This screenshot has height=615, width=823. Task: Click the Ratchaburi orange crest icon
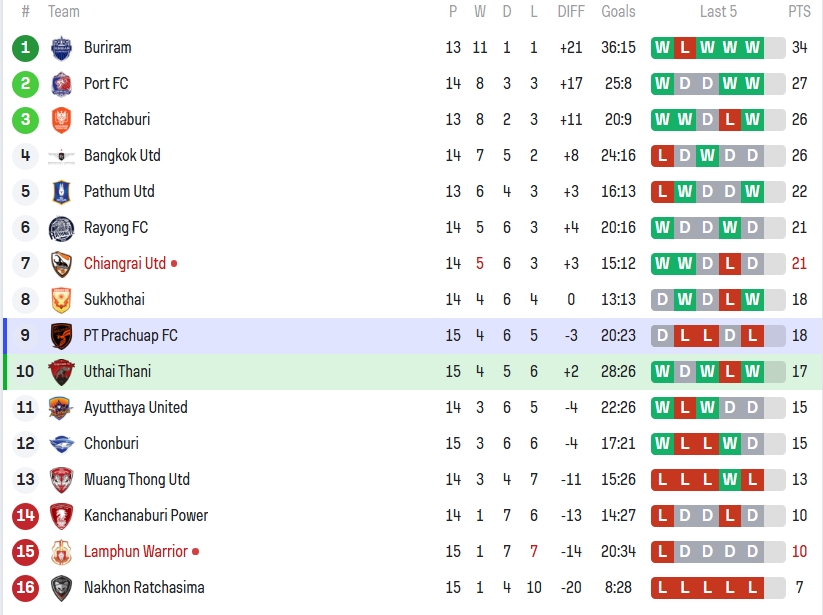tap(61, 120)
